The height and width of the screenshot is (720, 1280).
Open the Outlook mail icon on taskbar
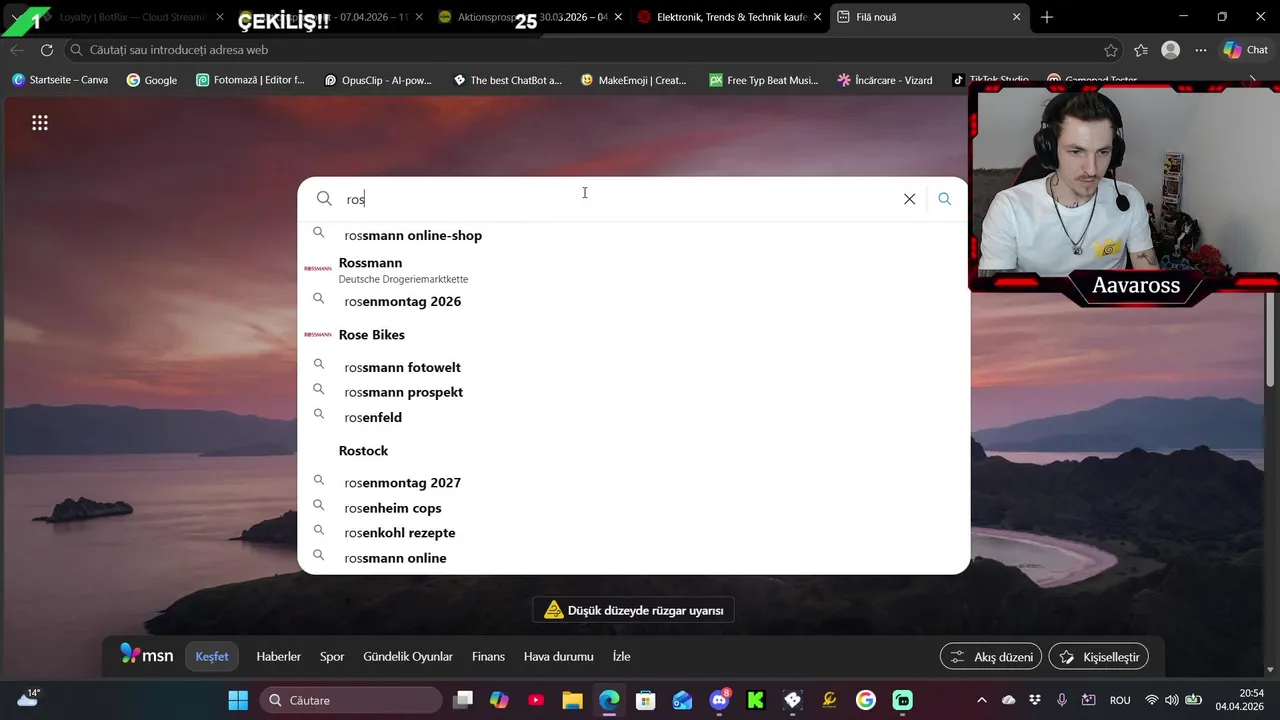tap(682, 700)
